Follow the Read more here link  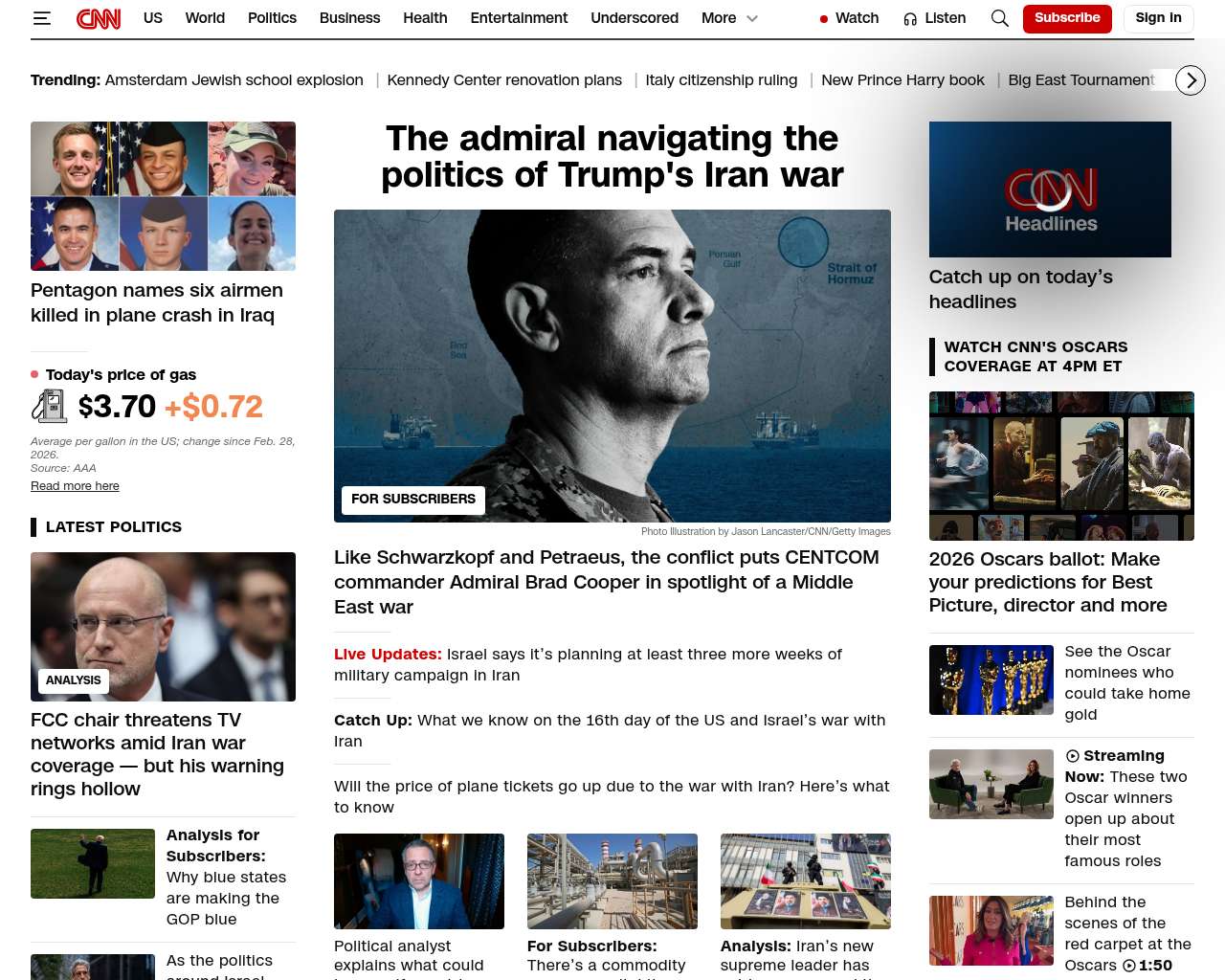75,486
